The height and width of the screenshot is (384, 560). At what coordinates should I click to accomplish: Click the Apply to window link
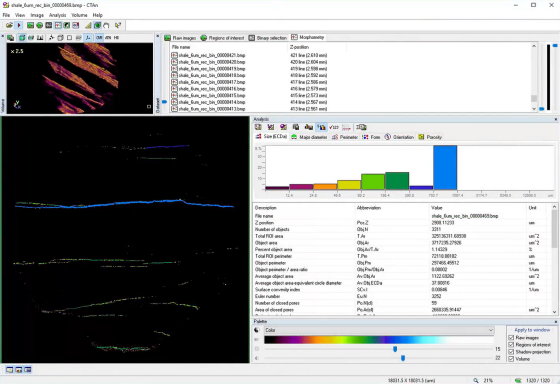(x=532, y=330)
